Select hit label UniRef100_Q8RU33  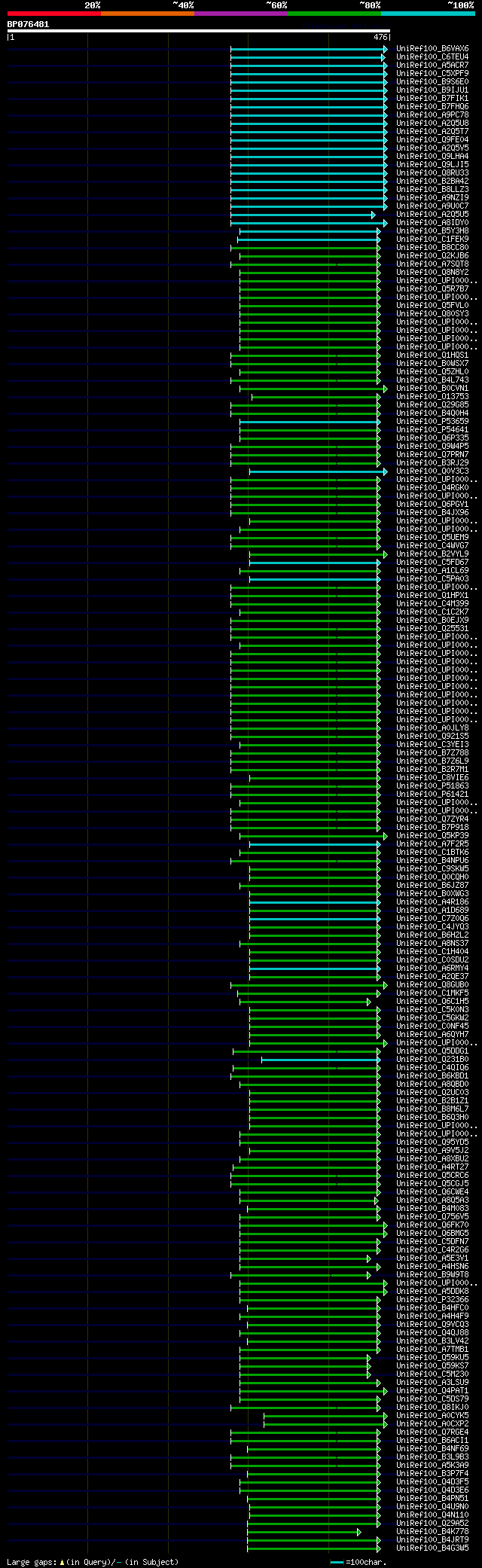432,173
